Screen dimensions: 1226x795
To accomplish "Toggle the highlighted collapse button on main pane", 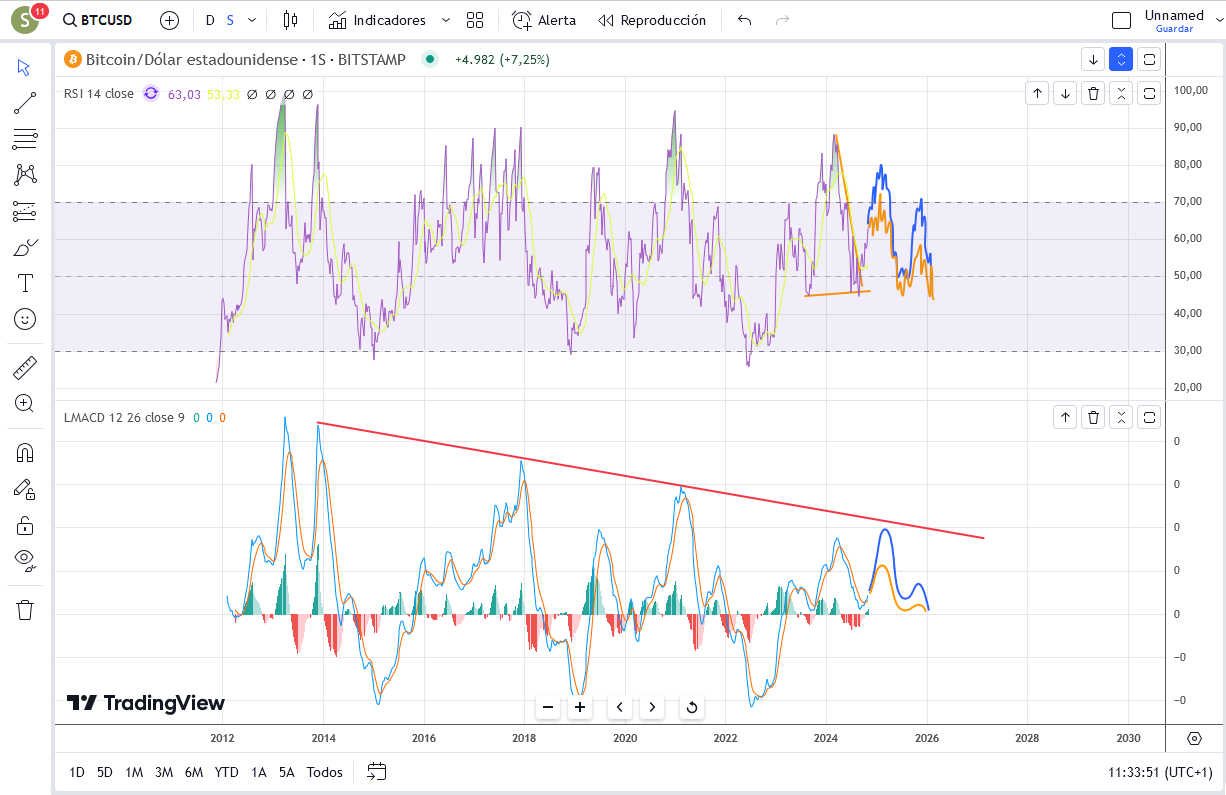I will (1122, 59).
